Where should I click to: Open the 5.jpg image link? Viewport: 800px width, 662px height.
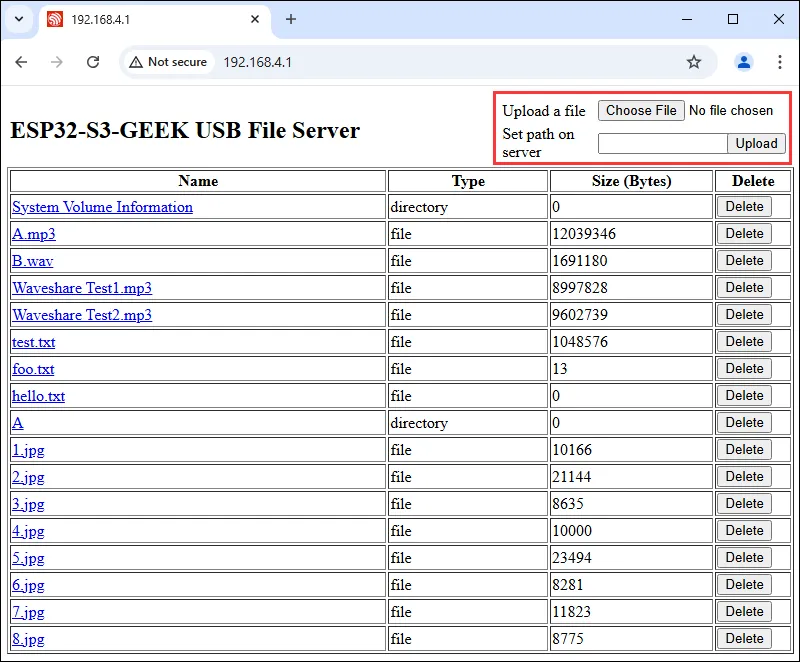click(x=28, y=558)
